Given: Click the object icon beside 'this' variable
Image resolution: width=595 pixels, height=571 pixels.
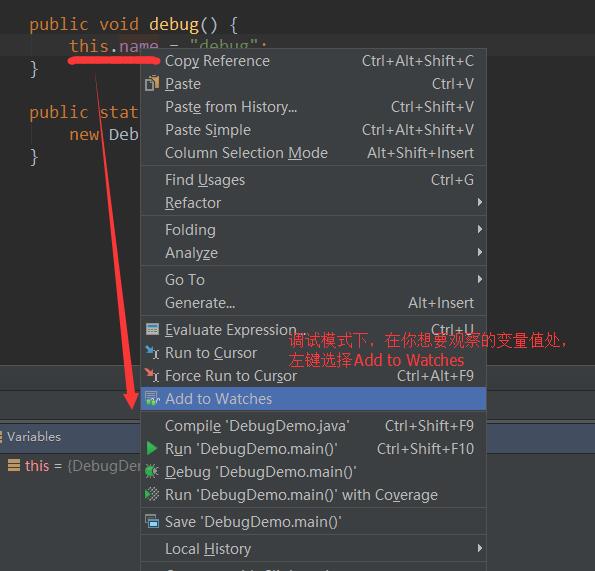Looking at the screenshot, I should [x=14, y=465].
